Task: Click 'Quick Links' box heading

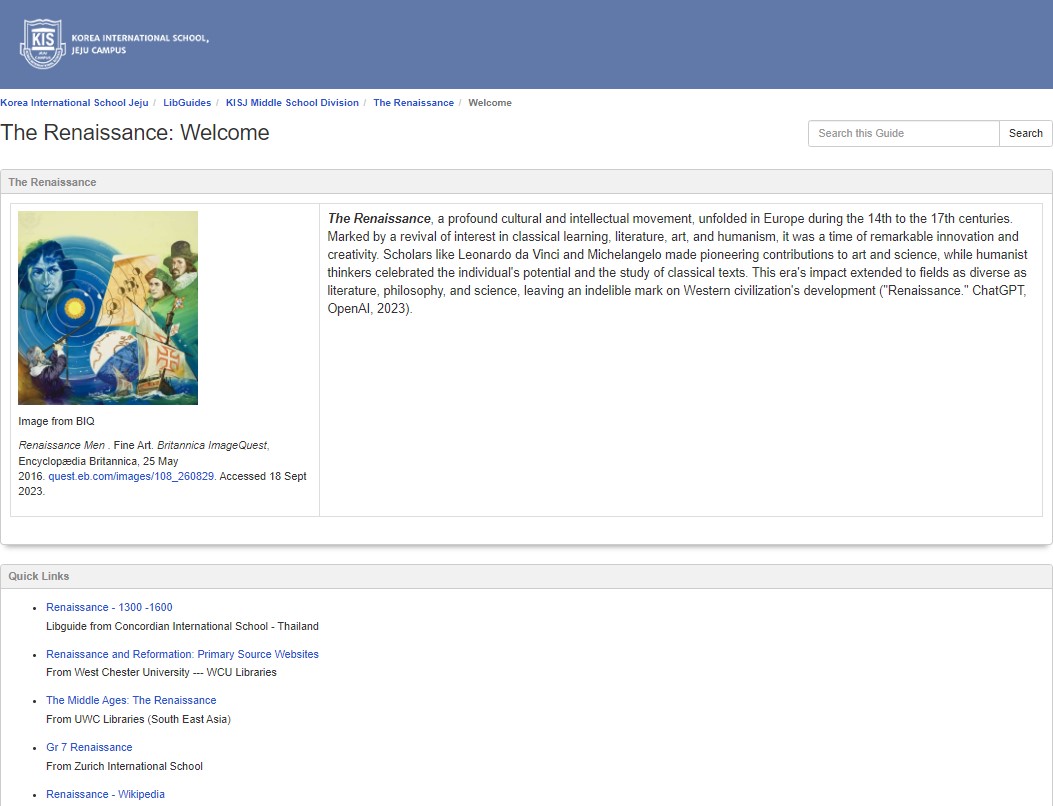Action: 39,576
